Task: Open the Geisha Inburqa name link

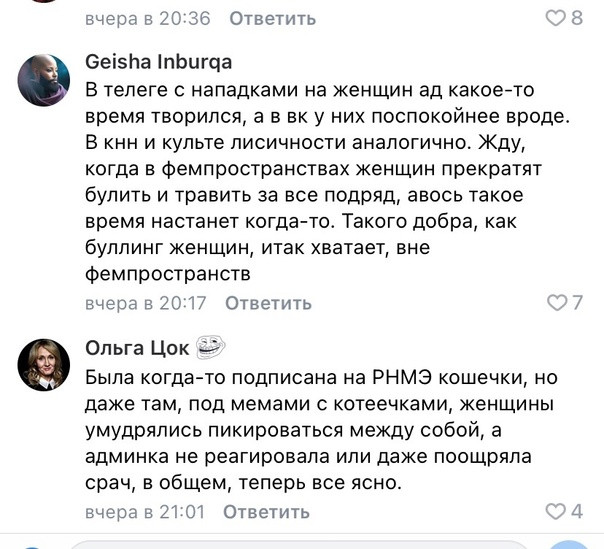Action: pos(159,62)
